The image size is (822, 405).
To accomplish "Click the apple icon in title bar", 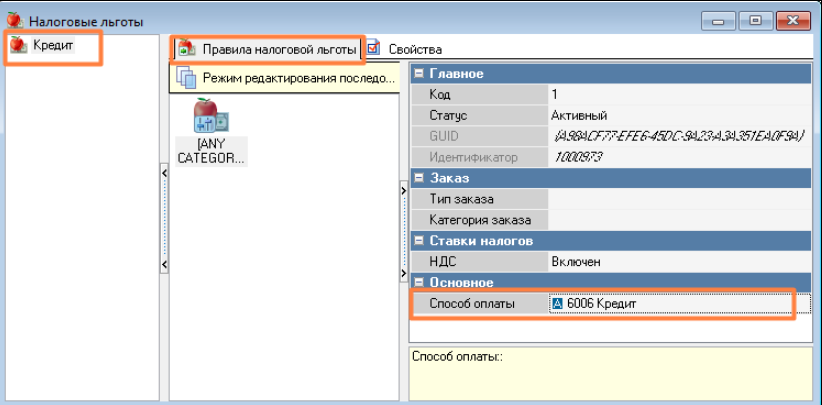I will click(14, 20).
